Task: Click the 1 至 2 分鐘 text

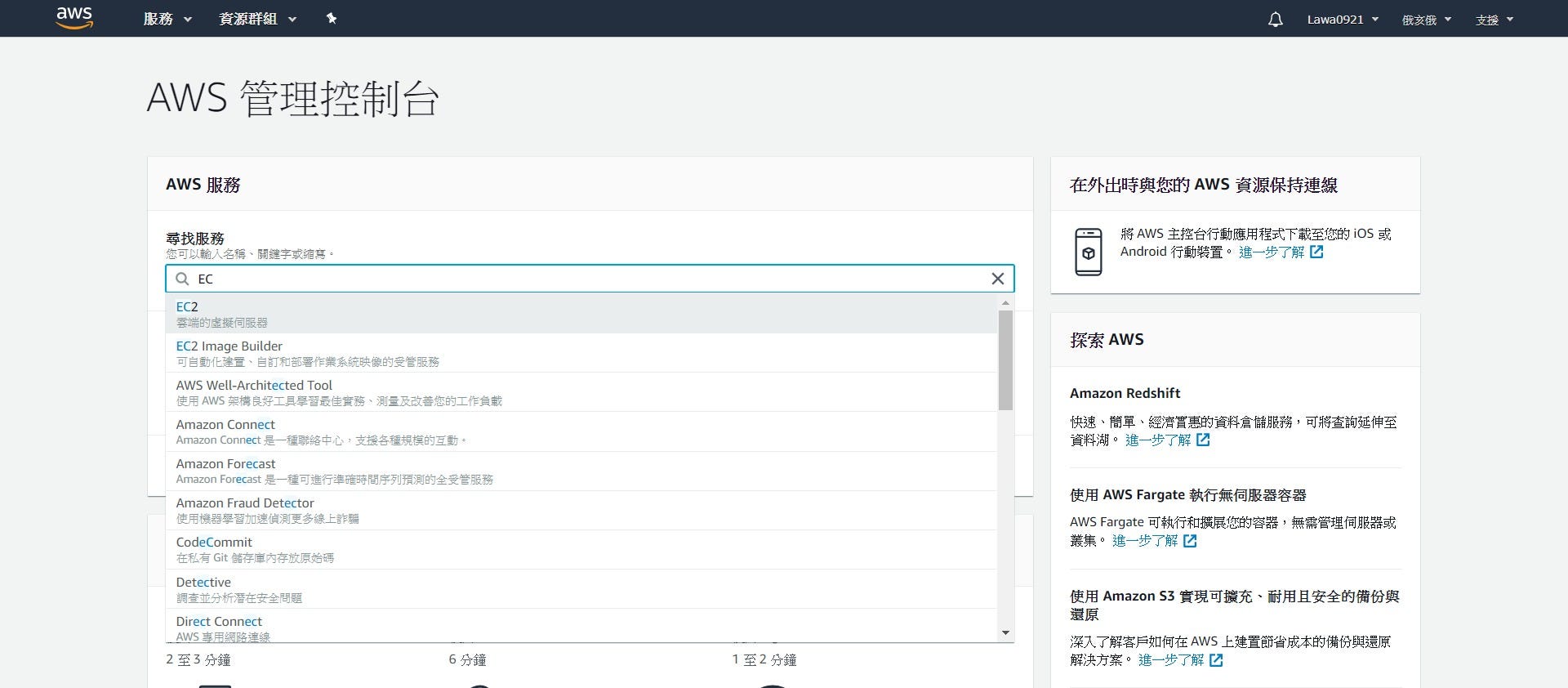Action: tap(764, 659)
